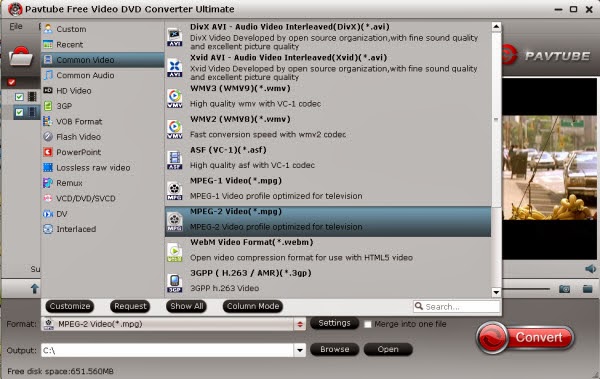Focus the format Search field
This screenshot has width=600, height=379.
click(x=457, y=307)
